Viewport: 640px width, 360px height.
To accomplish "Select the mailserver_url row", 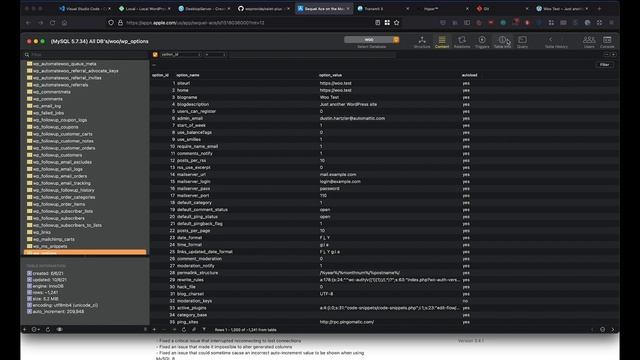I will (384, 174).
